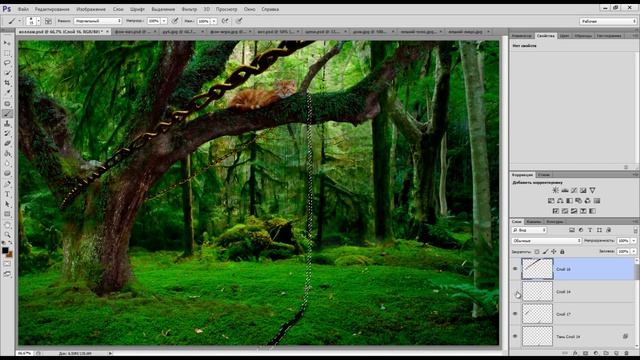The height and width of the screenshot is (360, 640).
Task: Click the foreground color swatch
Action: (x=5, y=250)
